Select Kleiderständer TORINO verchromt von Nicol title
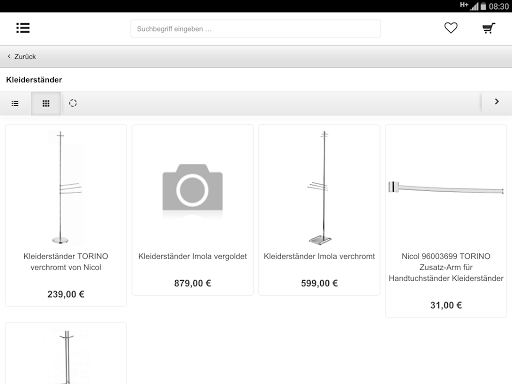 point(66,262)
